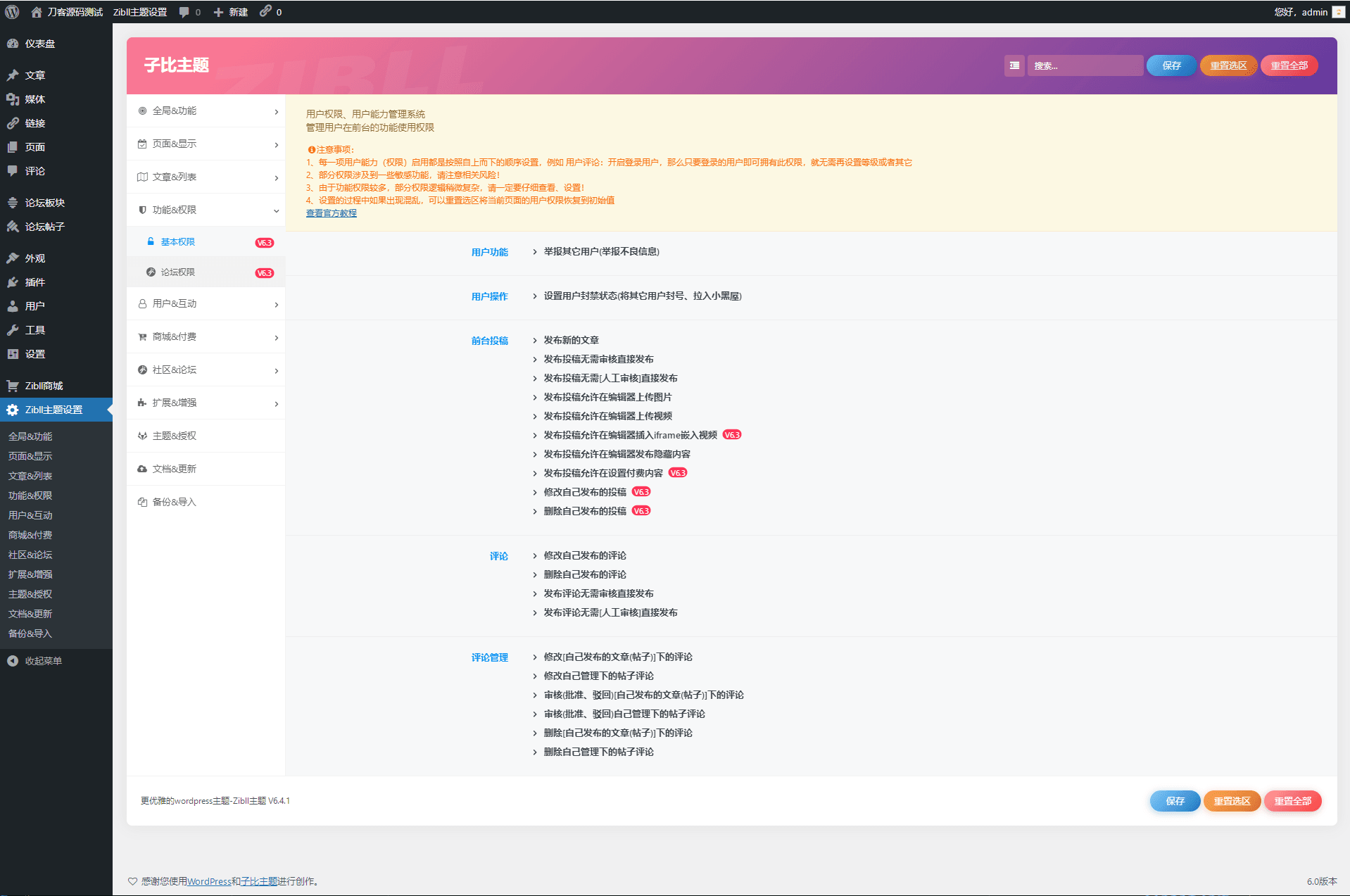Open the comments bubble icon in admin bar
Screen dimensions: 1350x896
coord(184,11)
